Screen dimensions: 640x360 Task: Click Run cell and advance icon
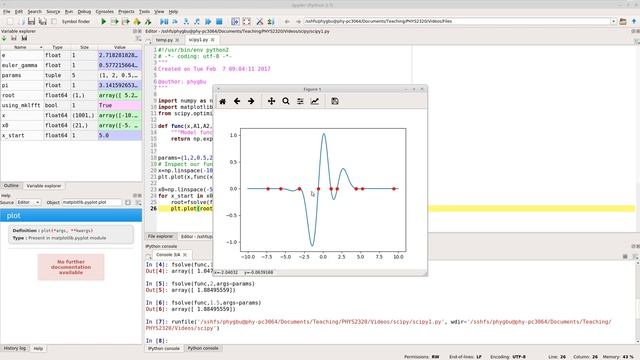[x=126, y=21]
